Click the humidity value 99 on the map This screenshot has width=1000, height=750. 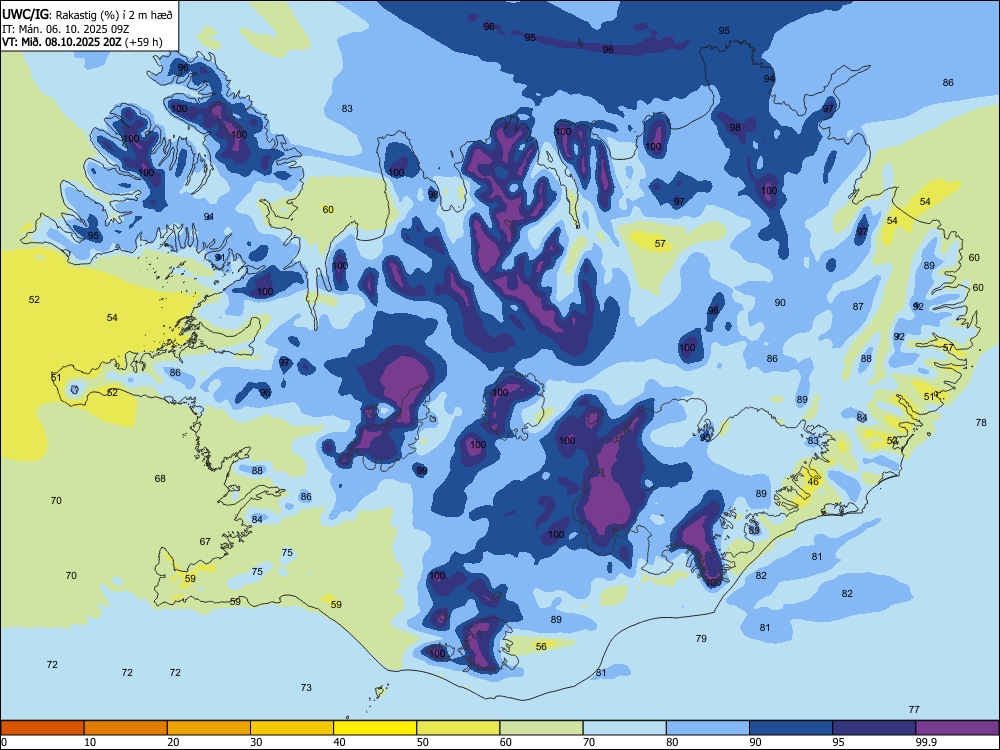tap(422, 471)
